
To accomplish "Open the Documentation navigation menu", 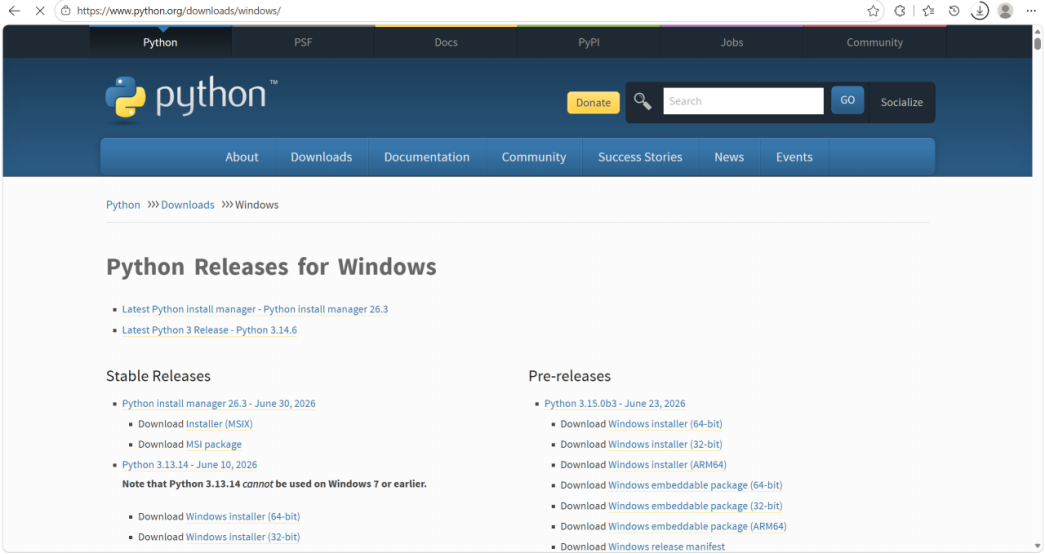I will pos(427,157).
